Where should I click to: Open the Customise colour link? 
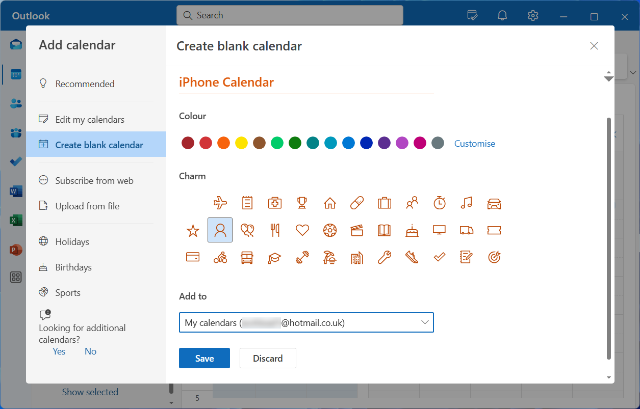tap(475, 144)
